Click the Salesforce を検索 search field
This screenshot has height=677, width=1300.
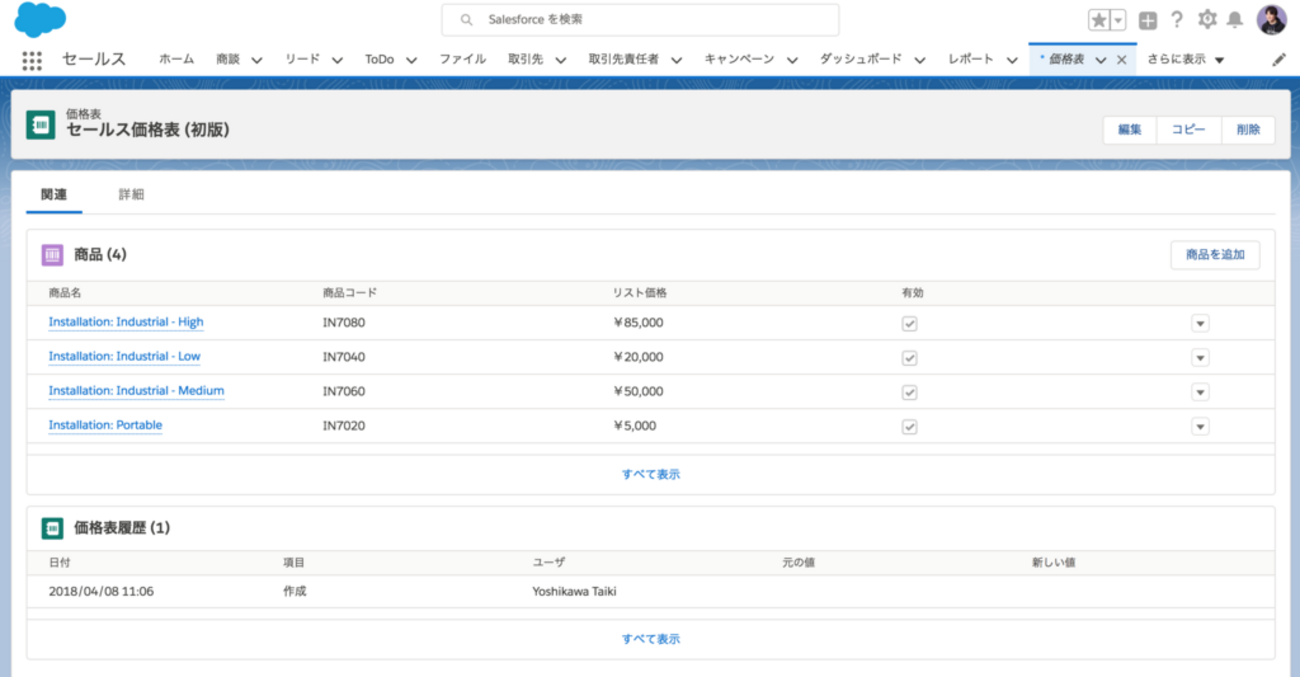tap(640, 20)
